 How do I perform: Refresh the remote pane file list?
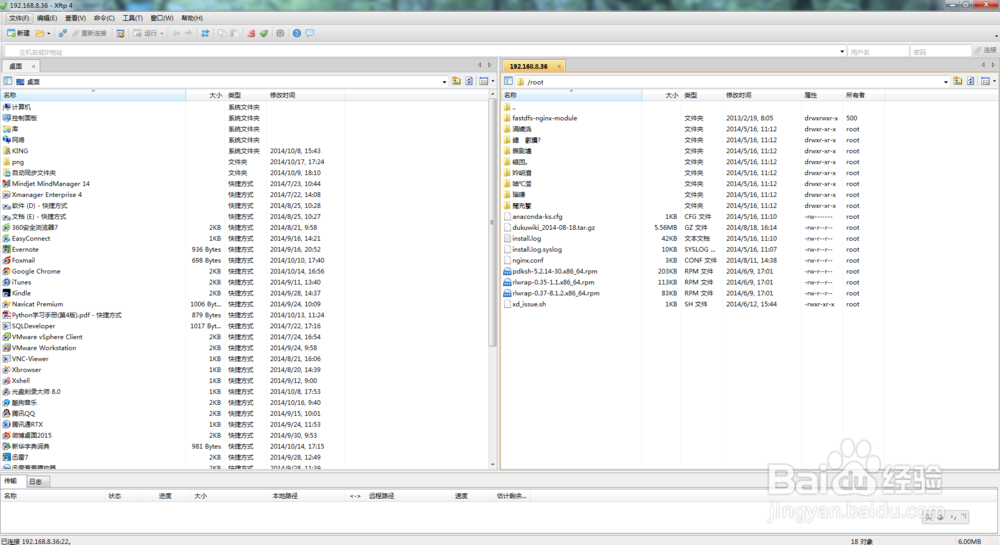(x=971, y=81)
